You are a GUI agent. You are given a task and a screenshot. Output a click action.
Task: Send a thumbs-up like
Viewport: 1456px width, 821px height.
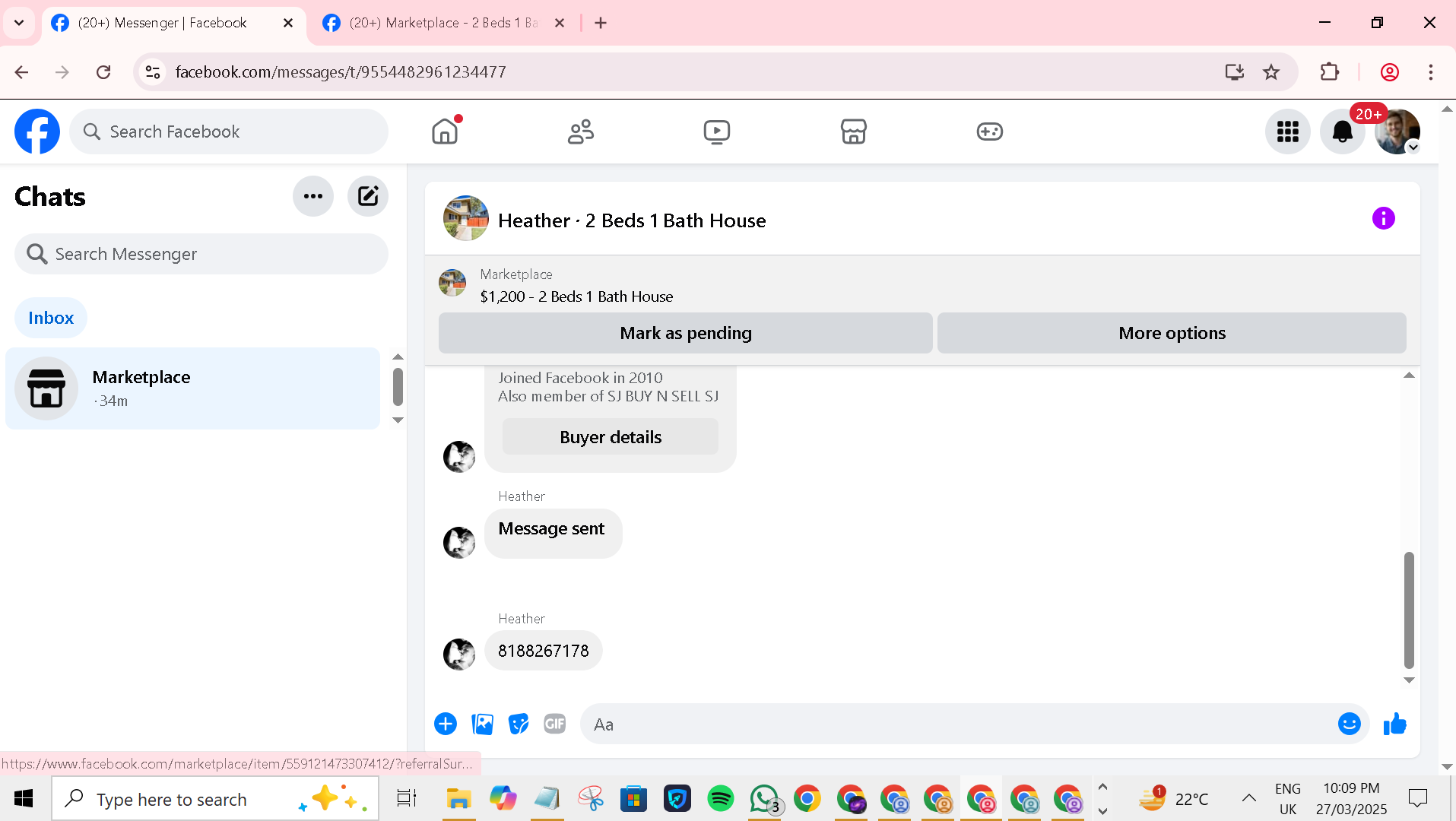point(1394,724)
